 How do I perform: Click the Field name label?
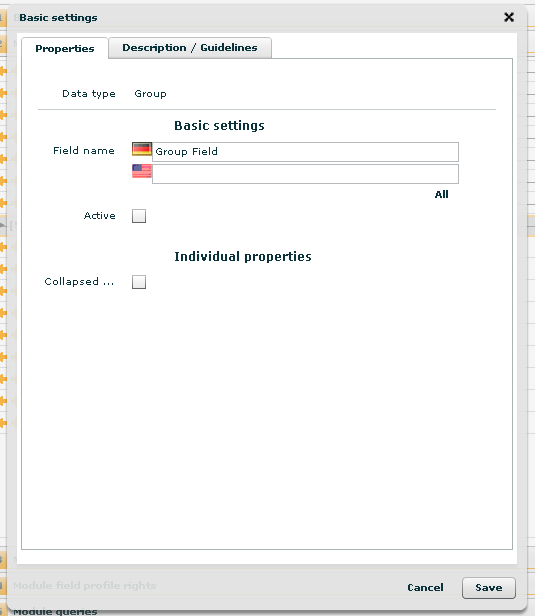(84, 150)
